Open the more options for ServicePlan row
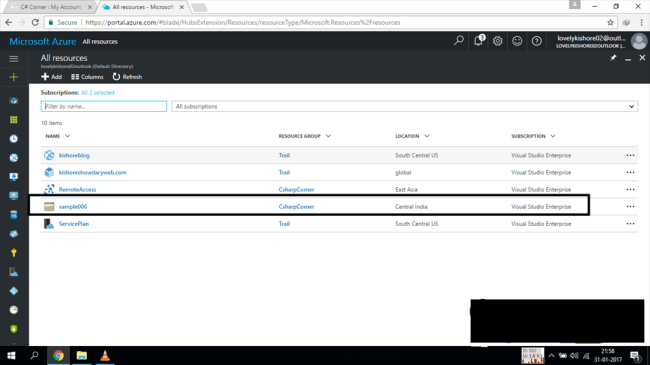Image resolution: width=650 pixels, height=365 pixels. (x=630, y=224)
